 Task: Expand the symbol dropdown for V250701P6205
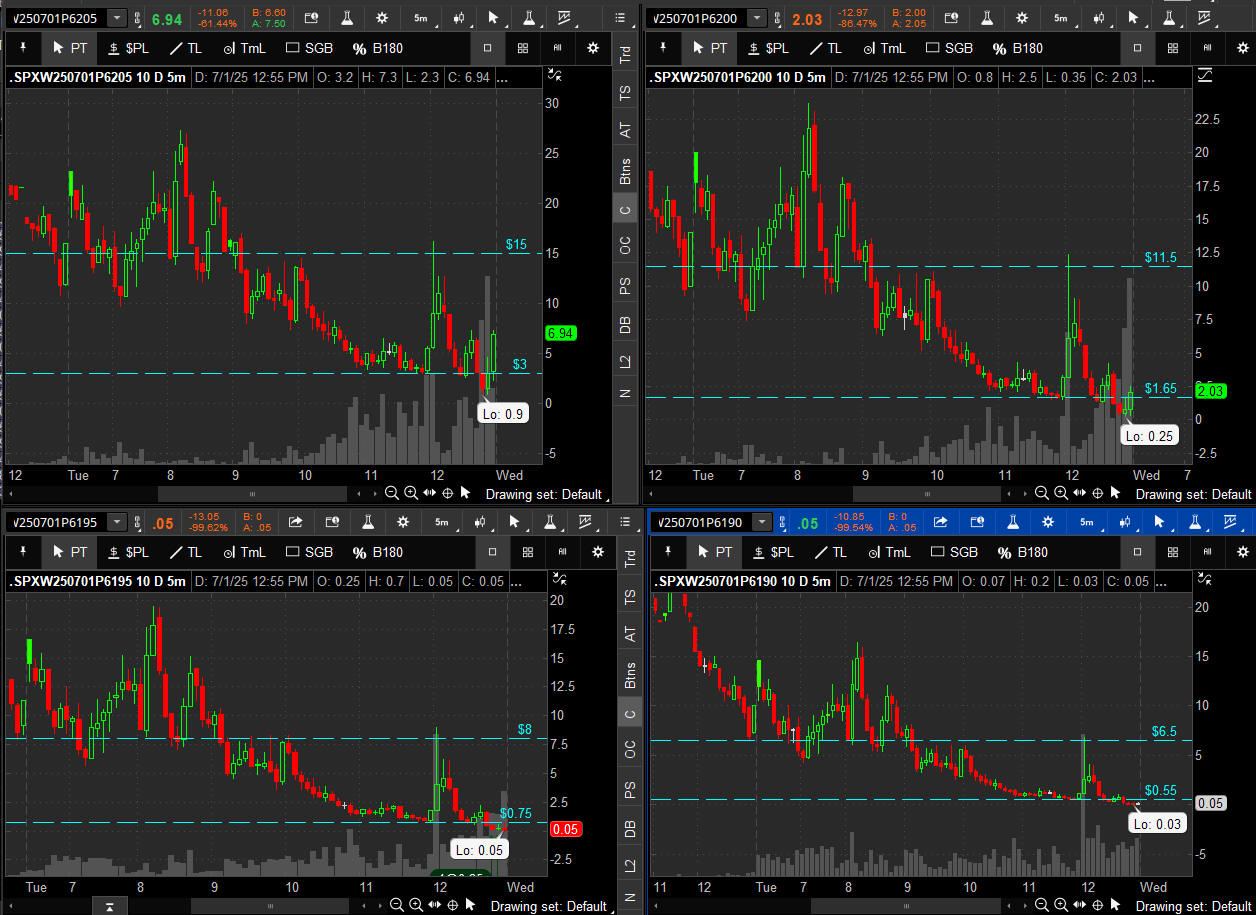point(117,18)
